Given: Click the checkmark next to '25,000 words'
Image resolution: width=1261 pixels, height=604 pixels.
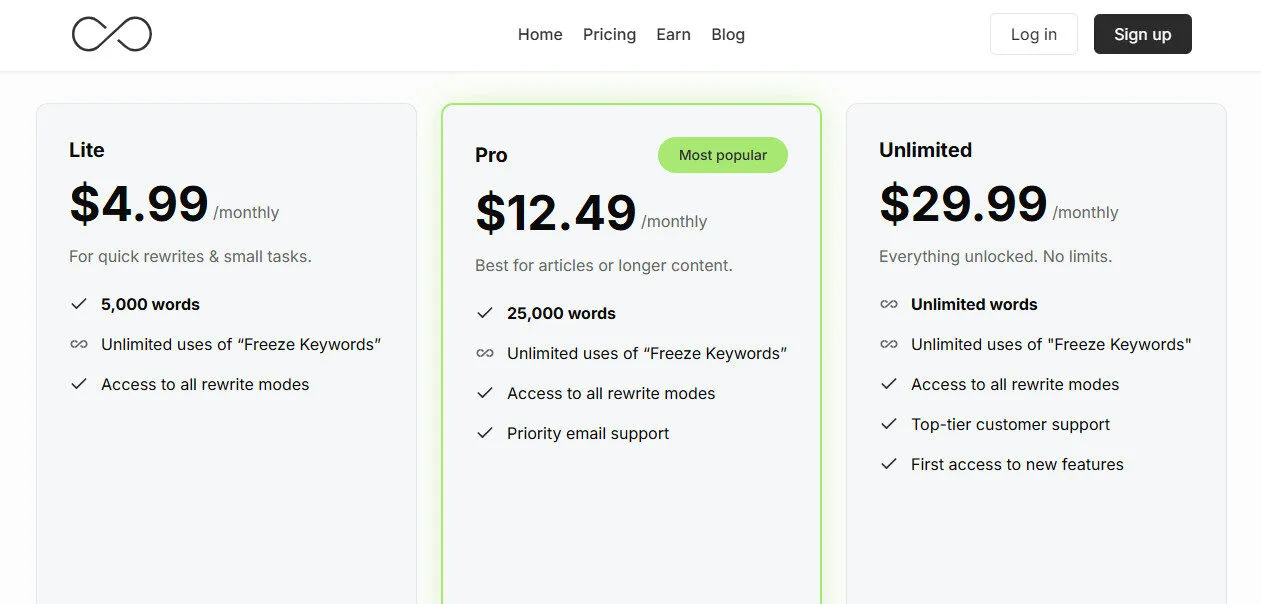Looking at the screenshot, I should [x=485, y=313].
